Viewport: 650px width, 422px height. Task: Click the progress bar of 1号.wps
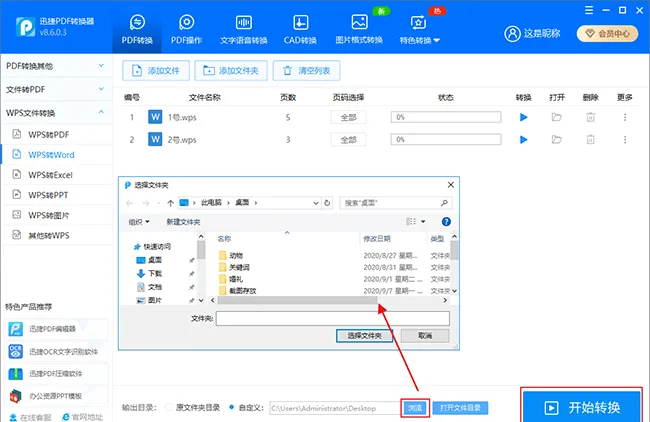(x=446, y=117)
